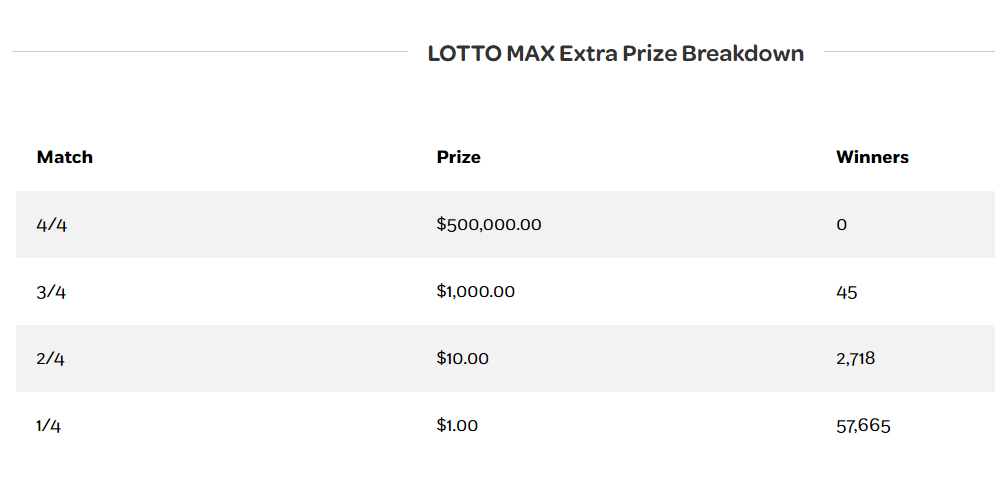Click the $10.00 prize amount
995x485 pixels.
click(x=463, y=358)
